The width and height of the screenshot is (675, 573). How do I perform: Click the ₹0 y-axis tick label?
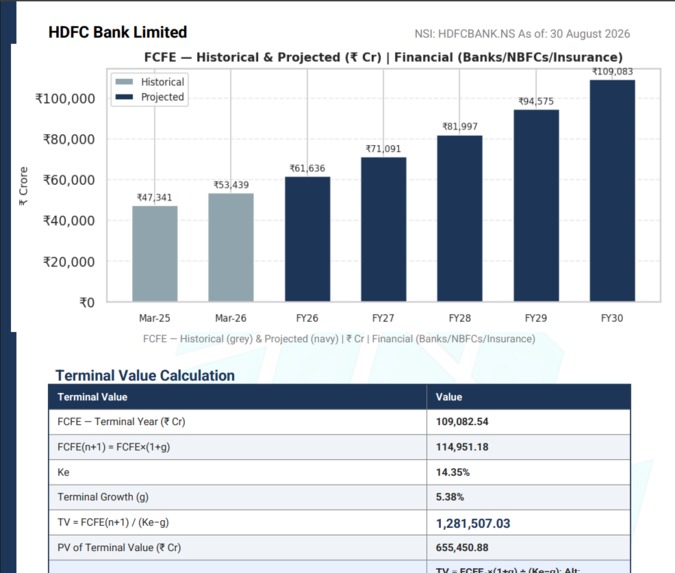pyautogui.click(x=87, y=303)
